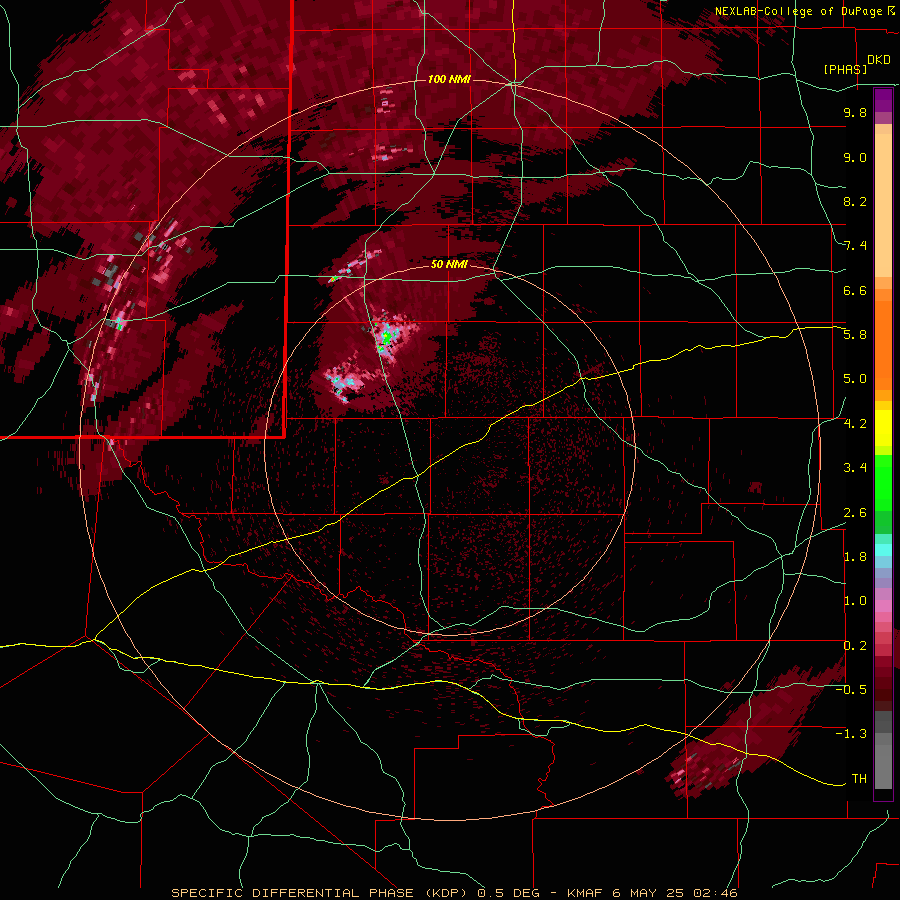Click the DKD unit label above the scale
Image resolution: width=900 pixels, height=900 pixels.
coord(879,60)
